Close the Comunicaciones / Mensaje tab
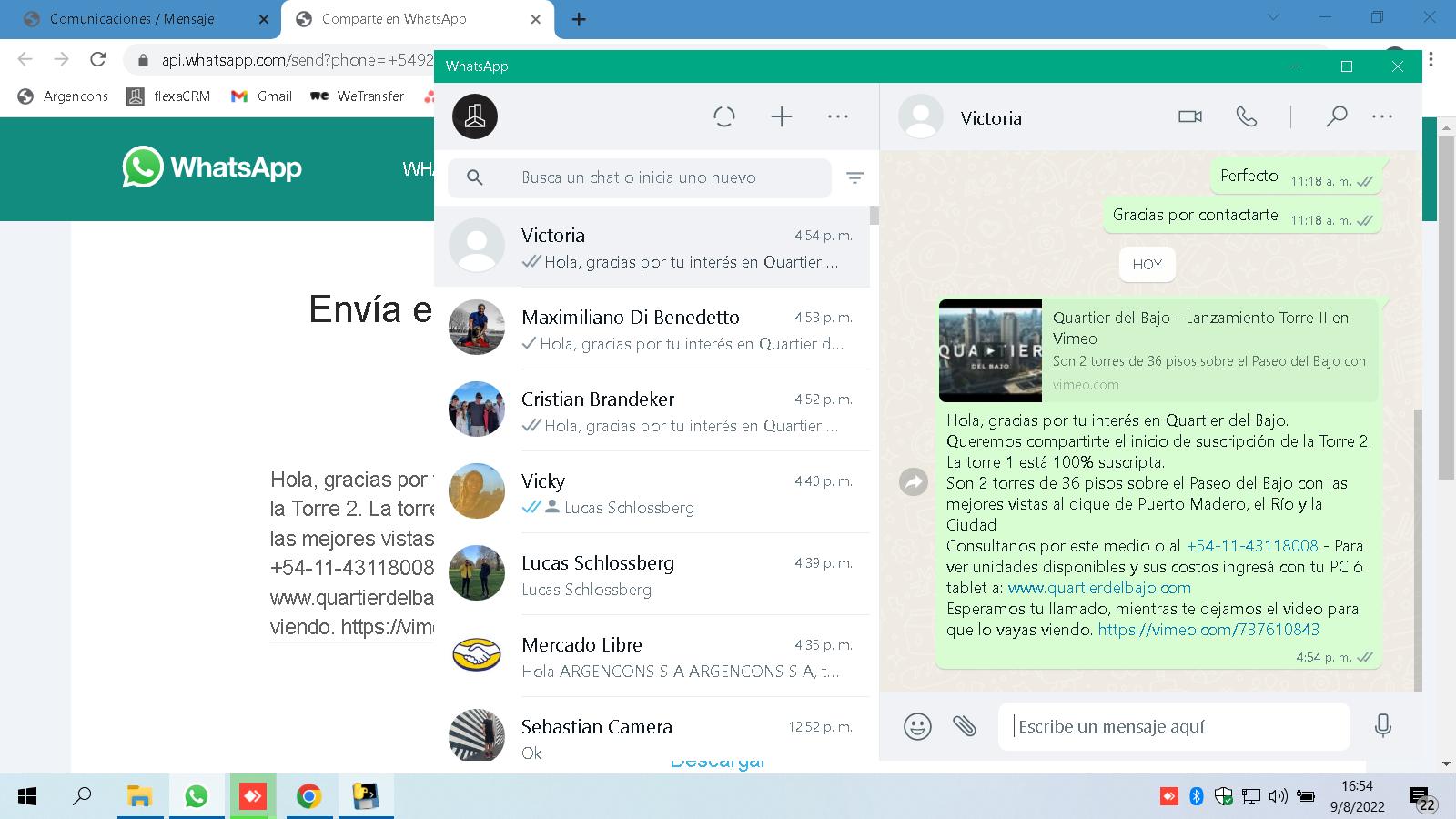Screen dimensions: 1456x819 click(x=264, y=19)
